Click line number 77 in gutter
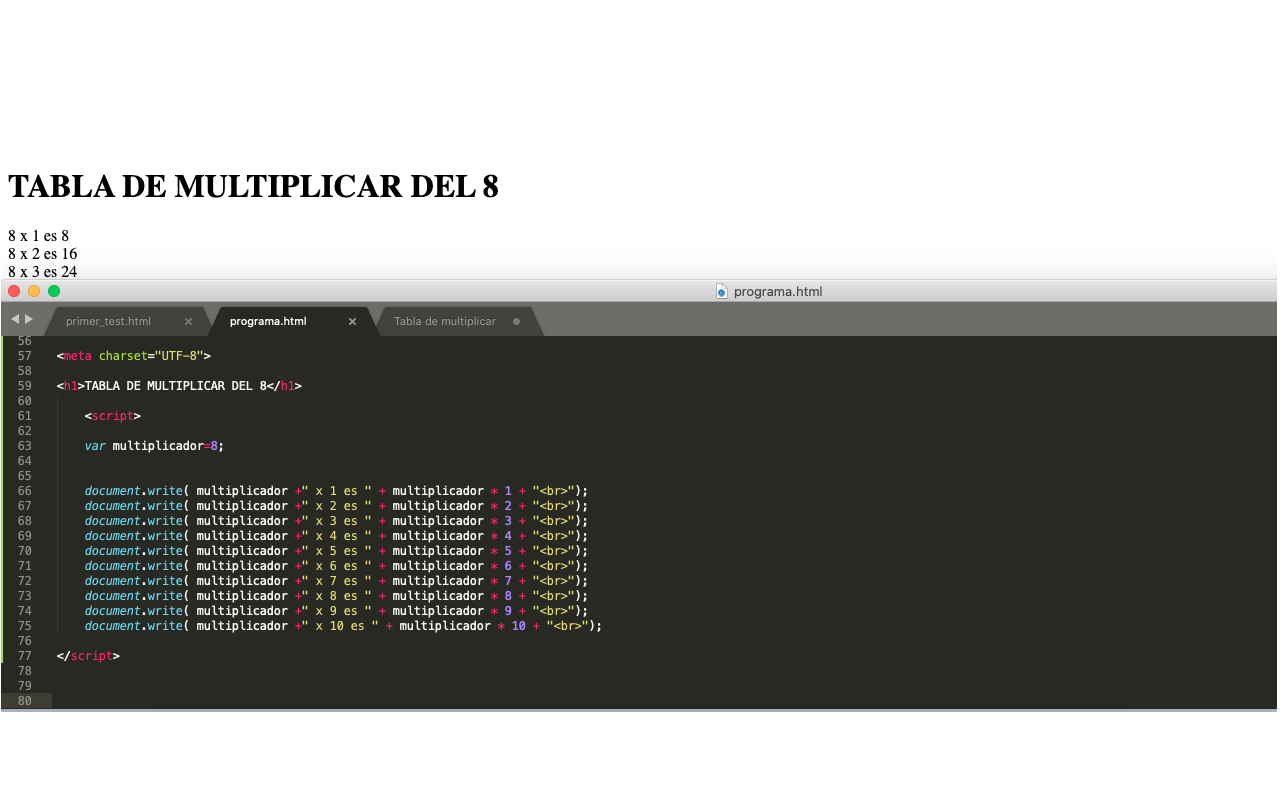The width and height of the screenshot is (1280, 800). click(x=25, y=656)
